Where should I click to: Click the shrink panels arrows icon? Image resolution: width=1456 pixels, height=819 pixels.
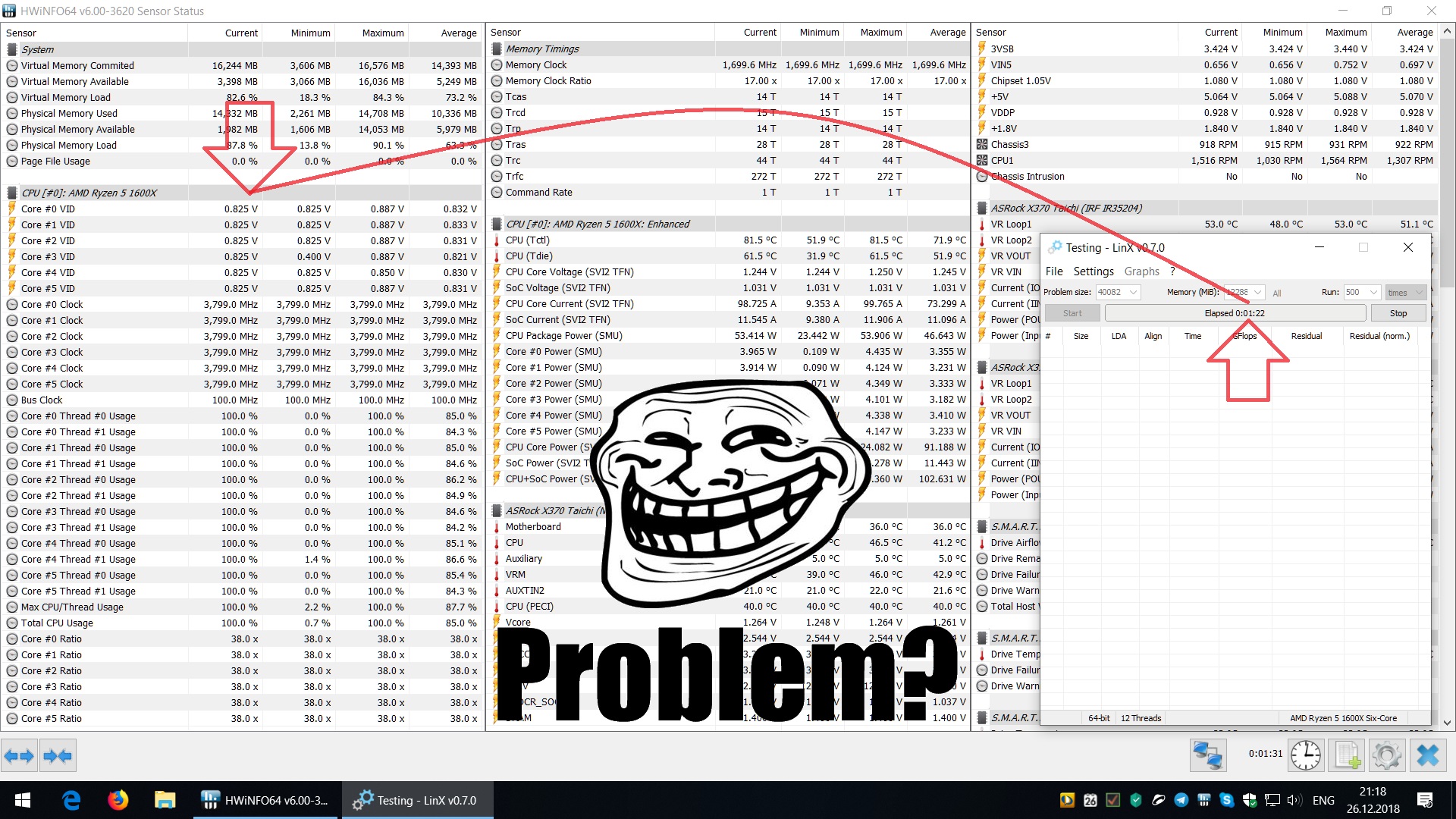pos(58,755)
